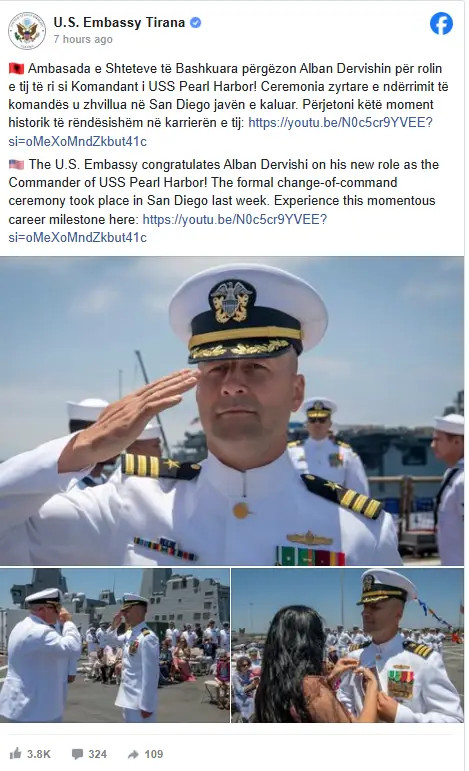This screenshot has width=469, height=771.
Task: Open the photo of woman pinning badge
Action: point(348,645)
